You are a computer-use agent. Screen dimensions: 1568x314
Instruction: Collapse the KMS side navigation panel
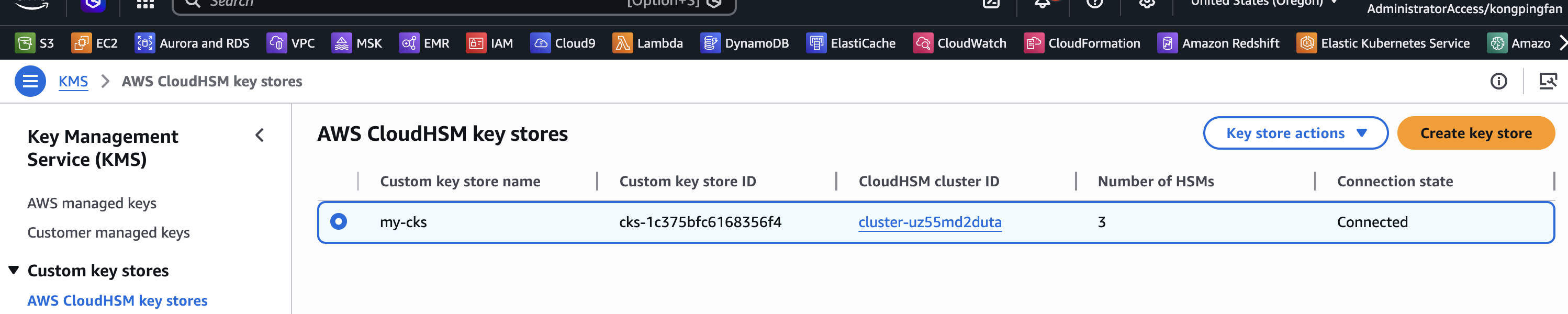pyautogui.click(x=260, y=135)
